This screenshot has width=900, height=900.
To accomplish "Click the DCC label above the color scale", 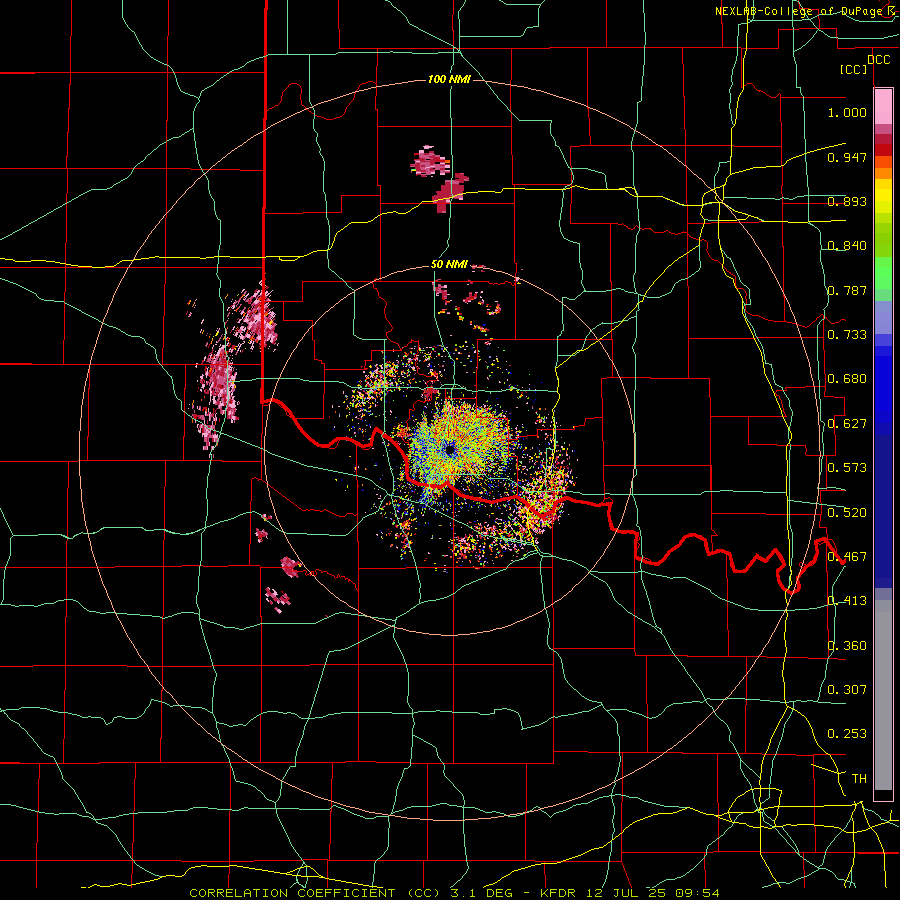I will [x=879, y=60].
